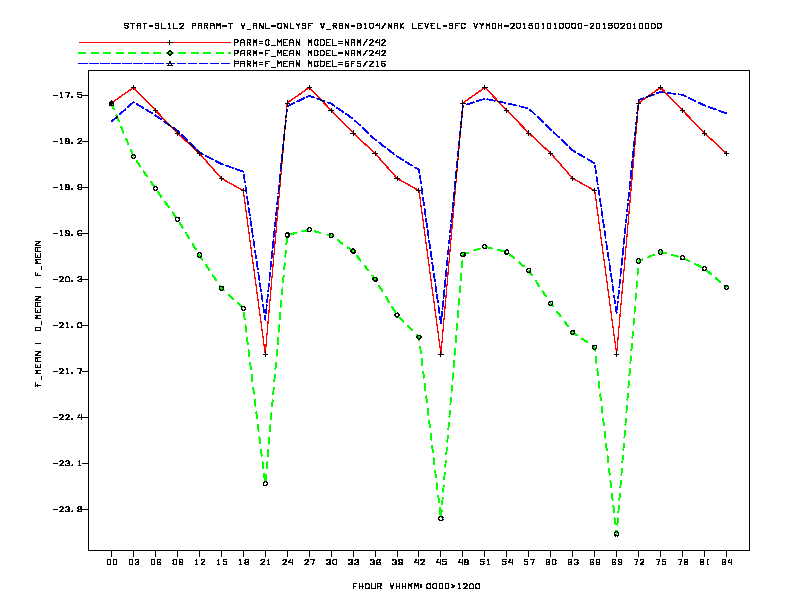This screenshot has height=612, width=792.
Task: Click the red plus peak marker at hour 75
Action: [x=660, y=88]
